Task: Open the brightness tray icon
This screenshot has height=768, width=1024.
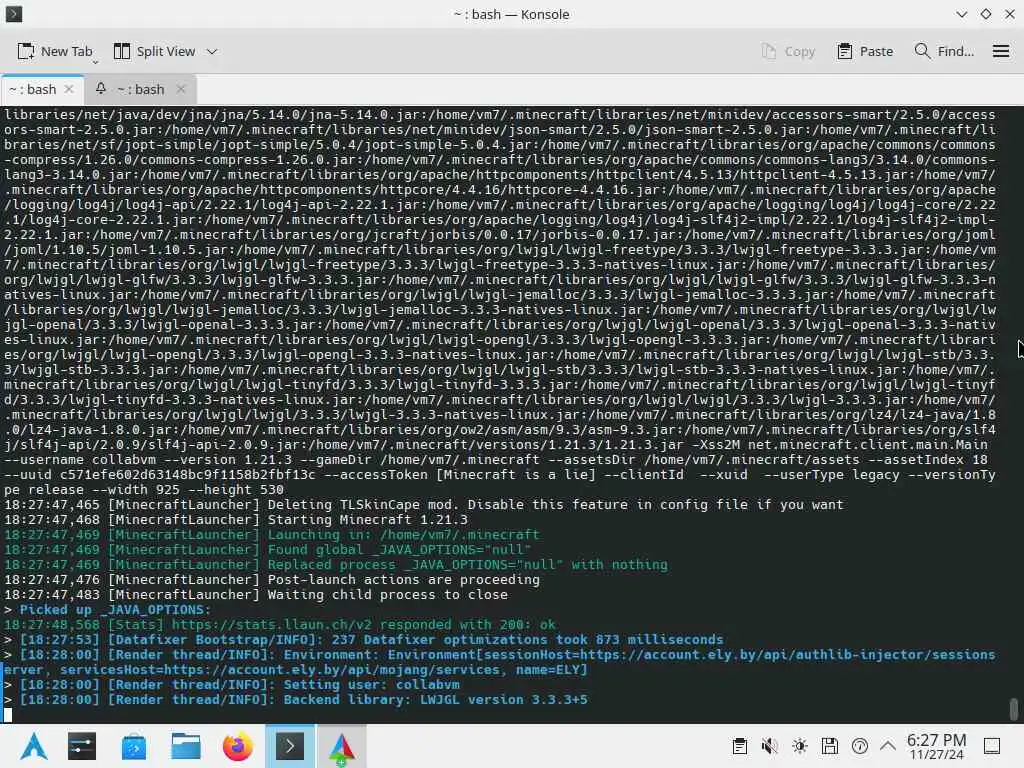Action: click(800, 746)
